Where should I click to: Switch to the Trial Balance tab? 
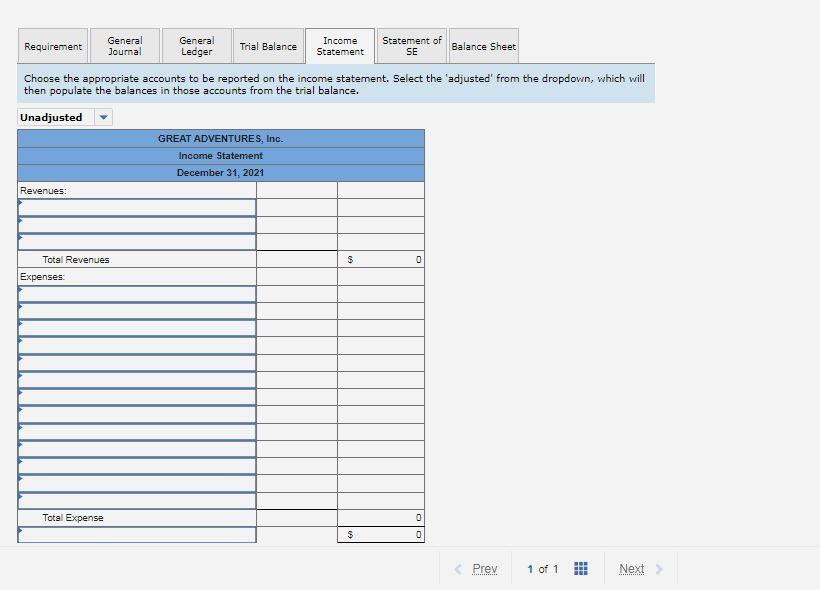[x=268, y=45]
